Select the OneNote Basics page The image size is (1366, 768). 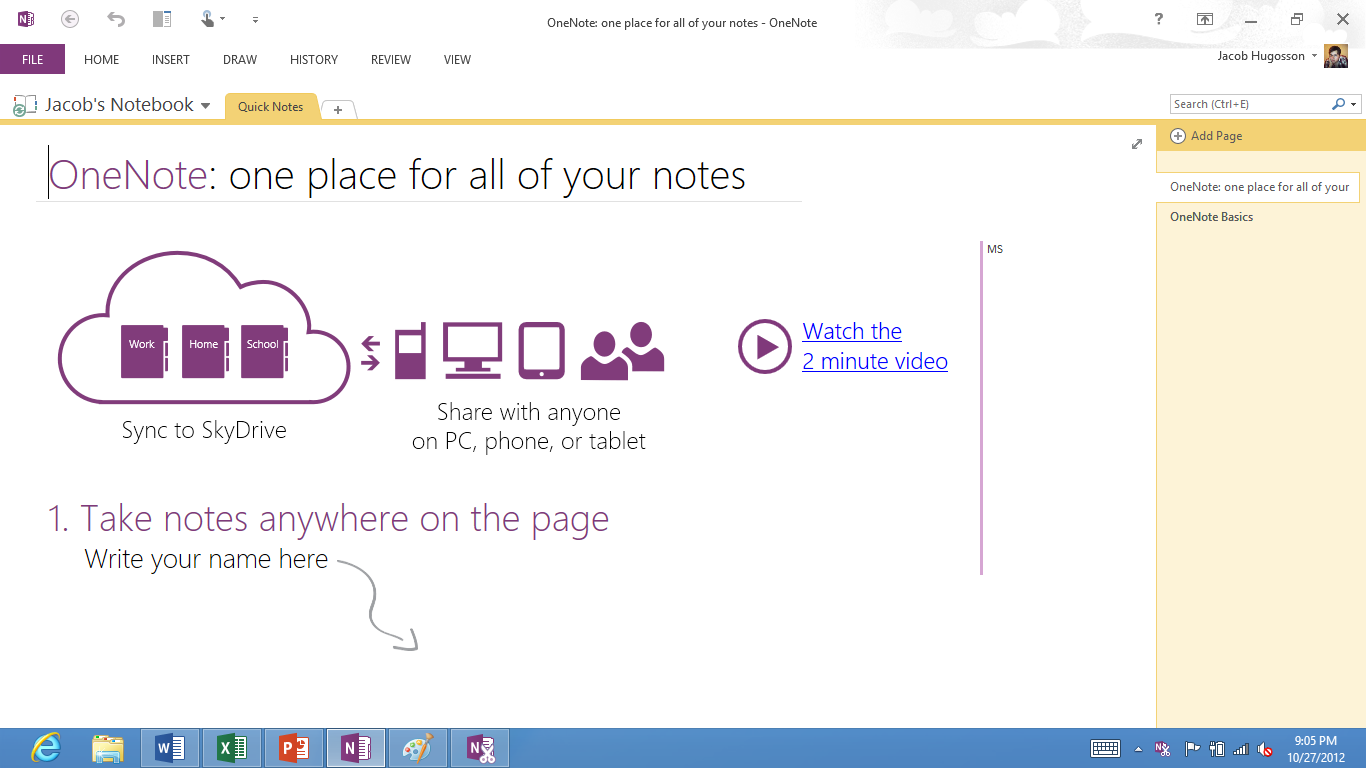(x=1214, y=216)
